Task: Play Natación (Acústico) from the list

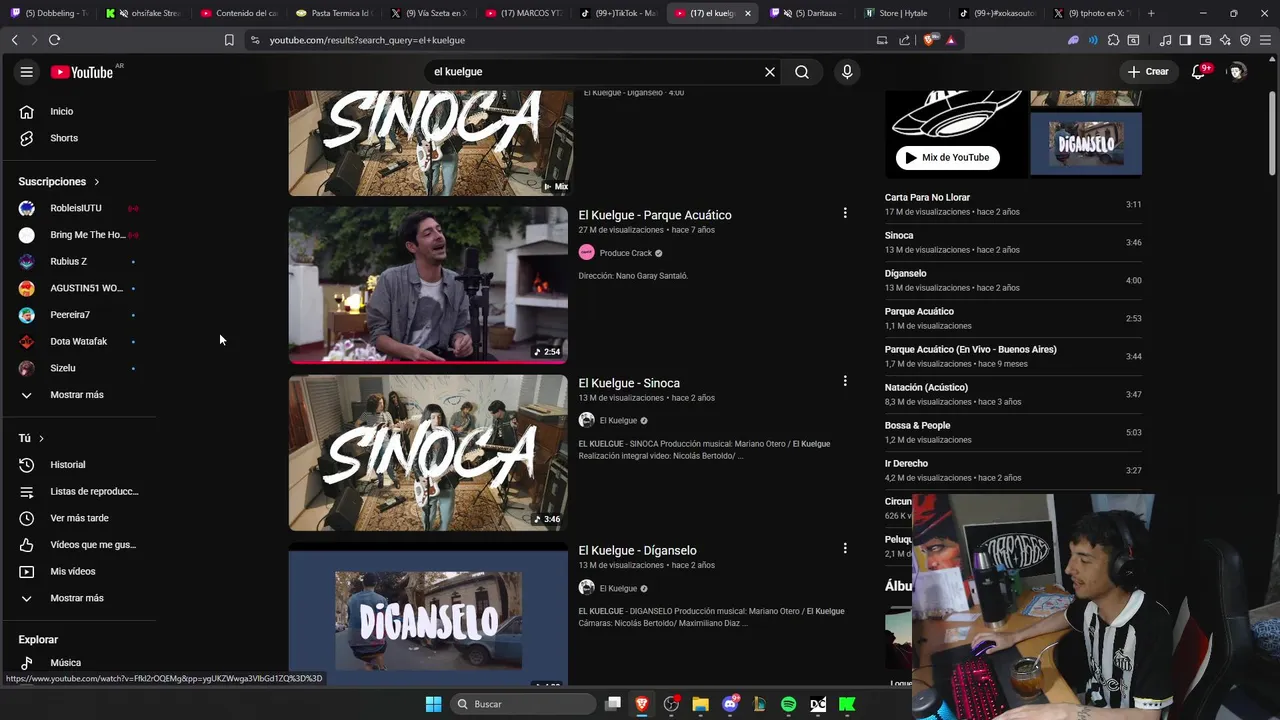Action: click(x=1013, y=394)
